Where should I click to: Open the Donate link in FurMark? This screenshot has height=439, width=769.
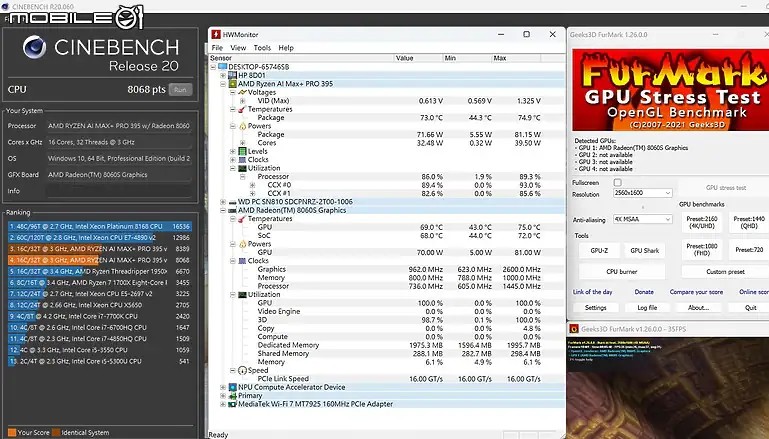[644, 292]
